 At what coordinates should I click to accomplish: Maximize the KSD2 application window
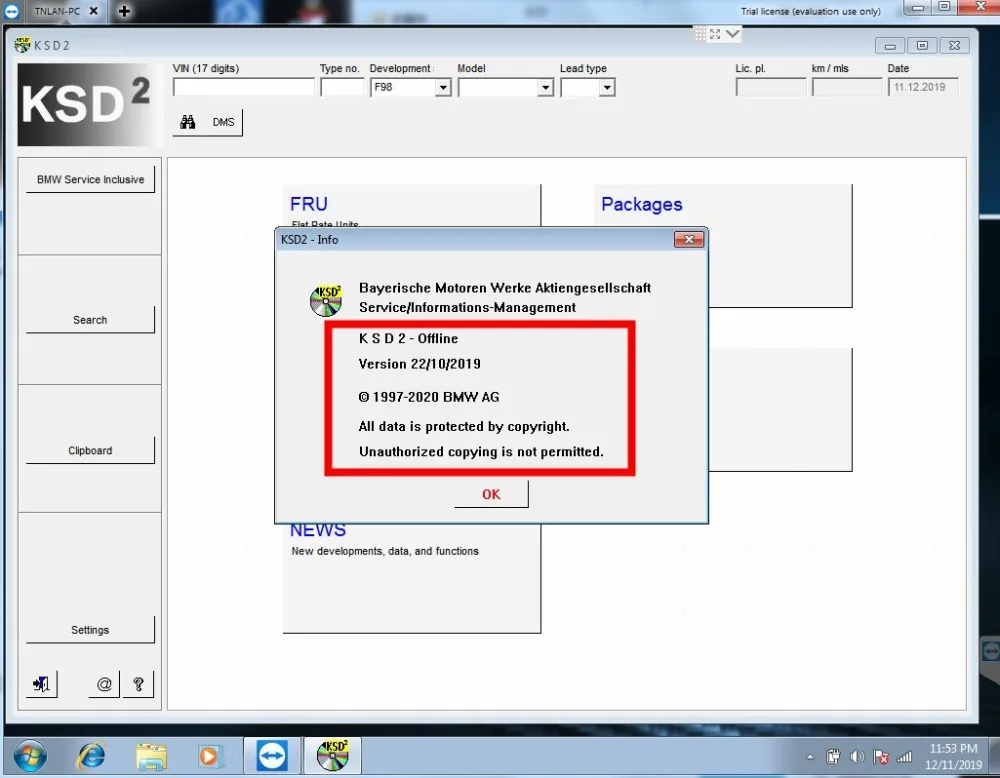point(922,45)
